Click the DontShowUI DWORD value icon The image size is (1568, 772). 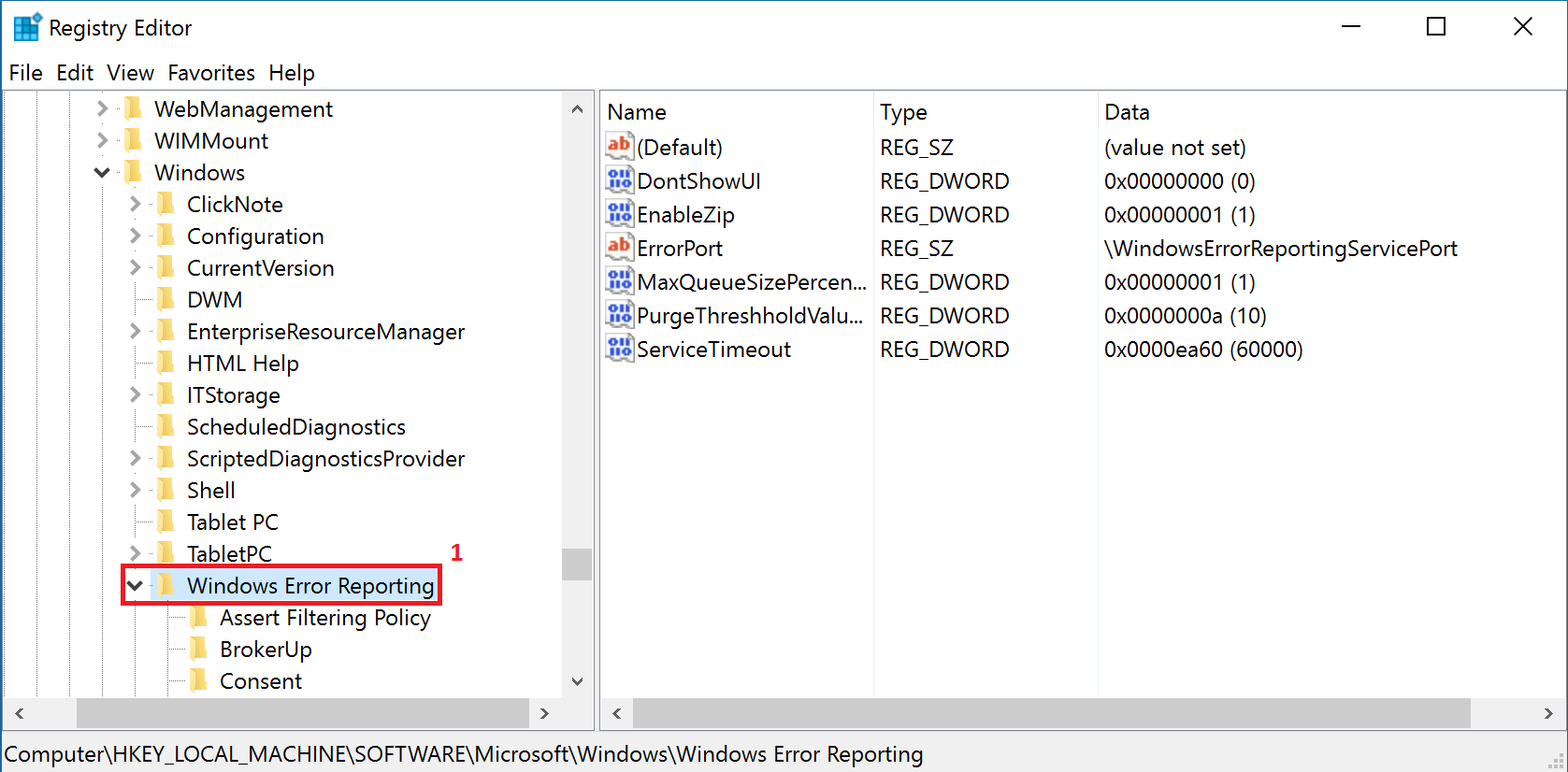point(619,179)
